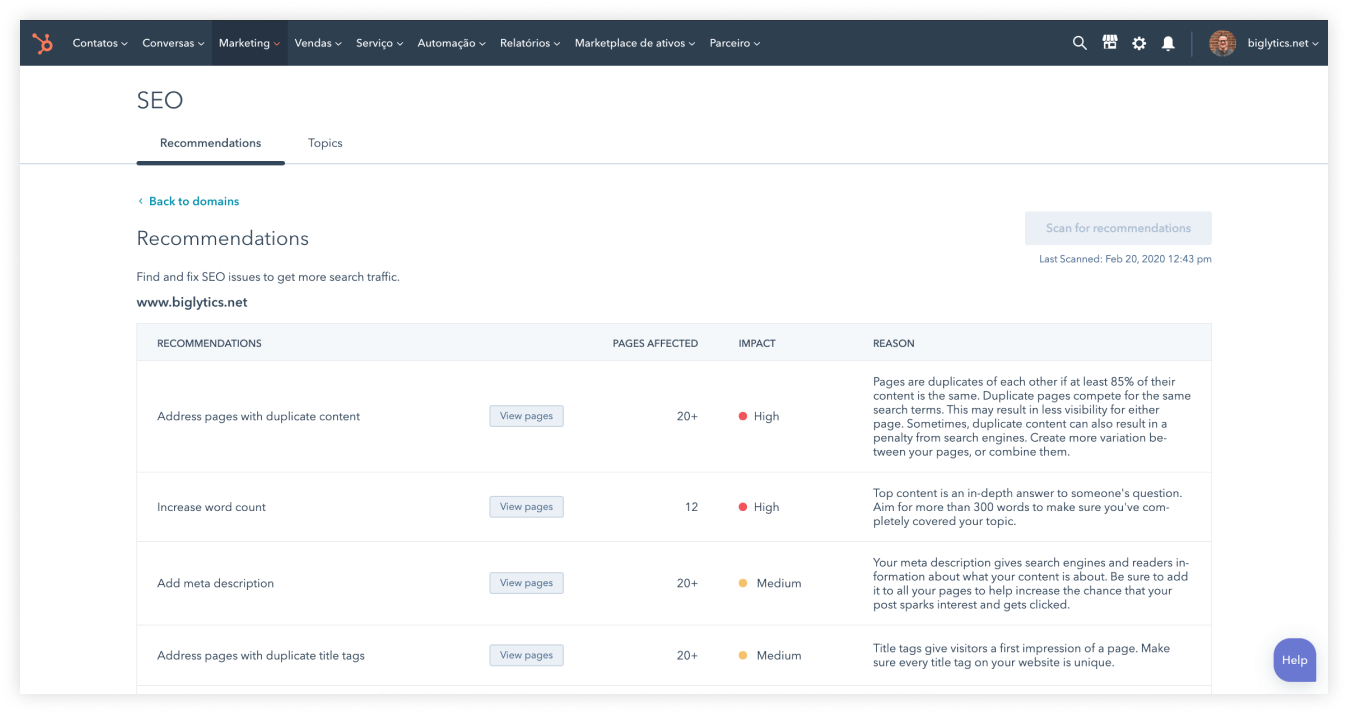Open the Marketing menu

[x=249, y=43]
